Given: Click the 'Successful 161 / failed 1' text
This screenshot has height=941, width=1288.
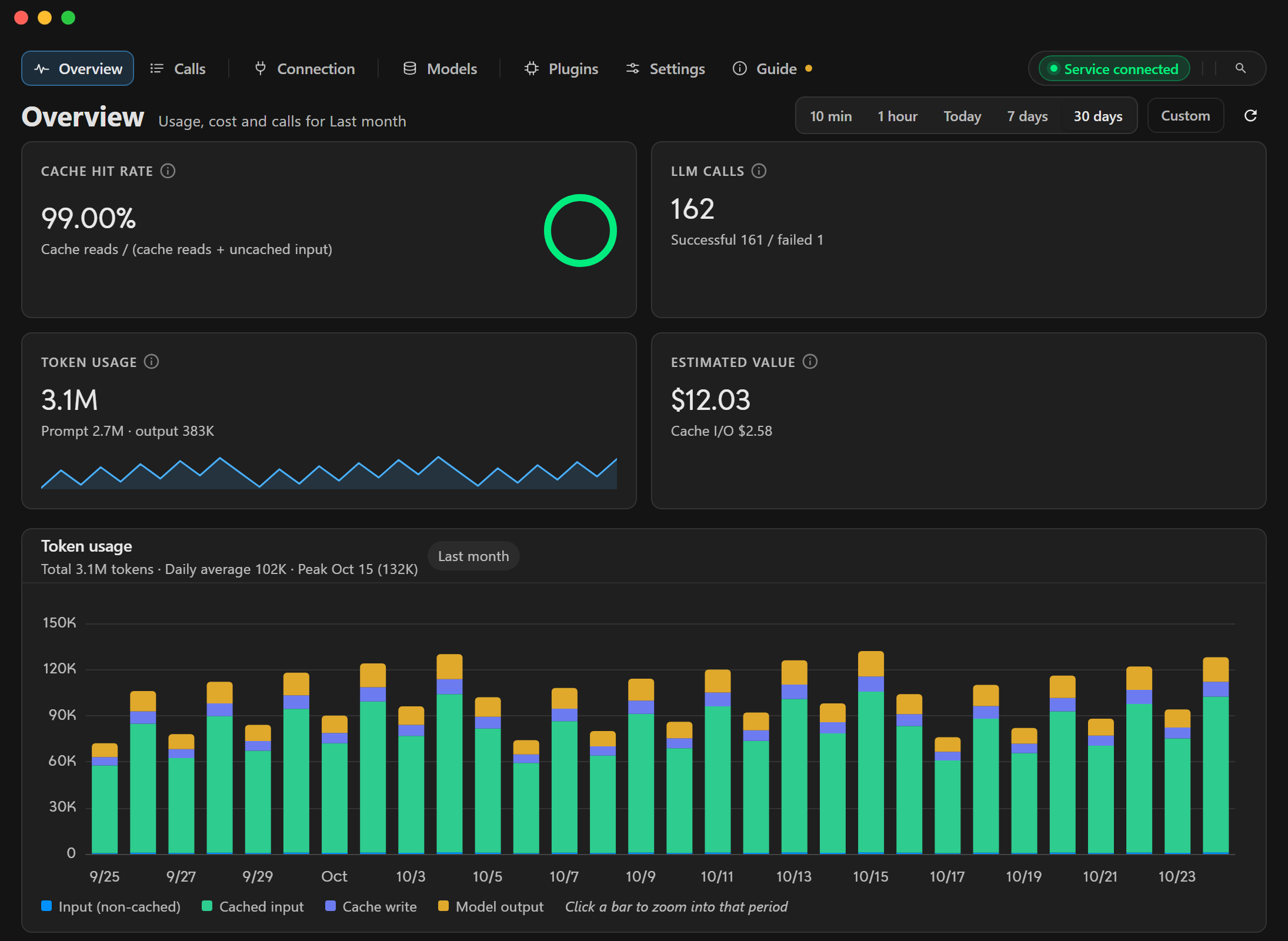Looking at the screenshot, I should (x=747, y=240).
